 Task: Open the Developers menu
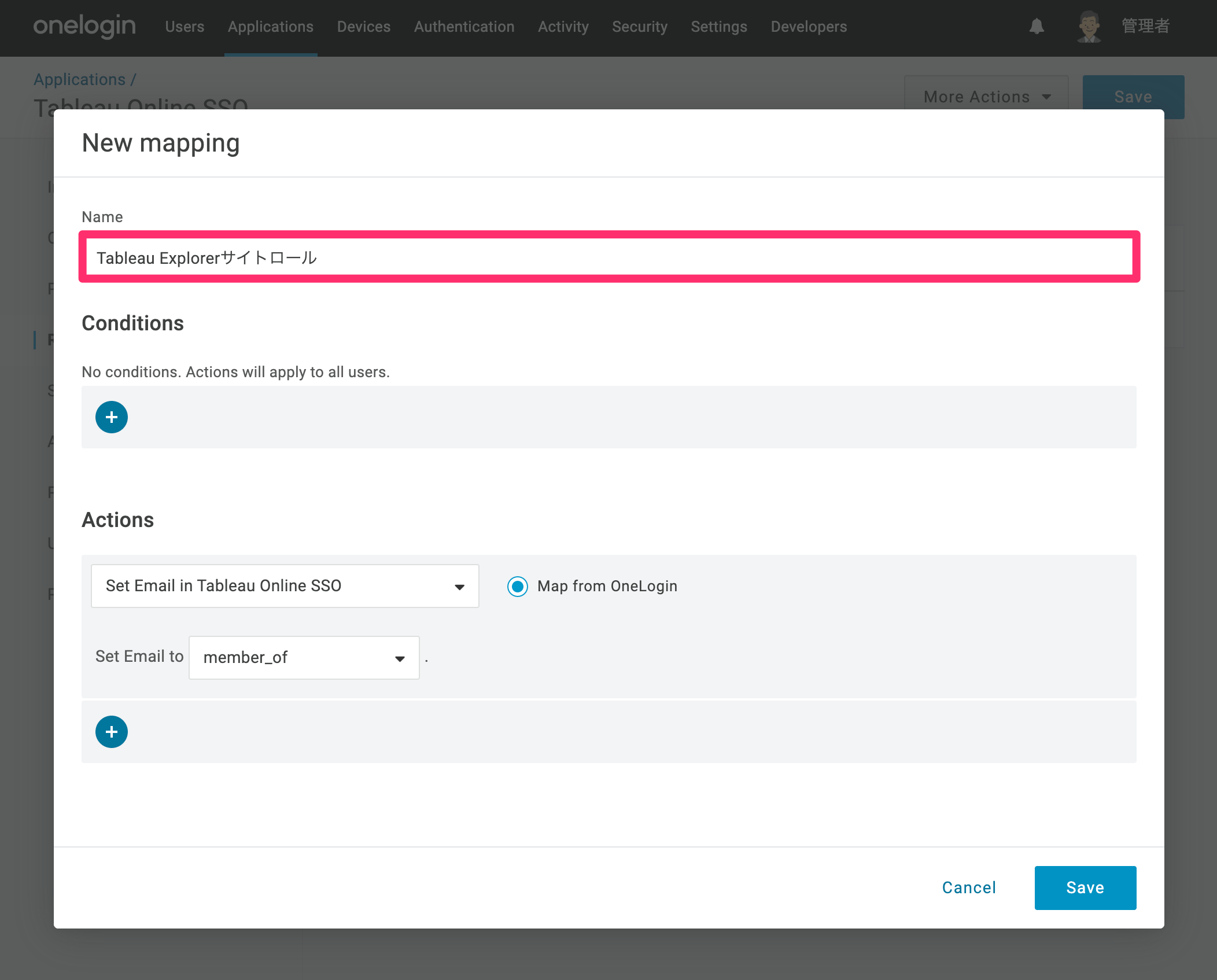tap(809, 27)
